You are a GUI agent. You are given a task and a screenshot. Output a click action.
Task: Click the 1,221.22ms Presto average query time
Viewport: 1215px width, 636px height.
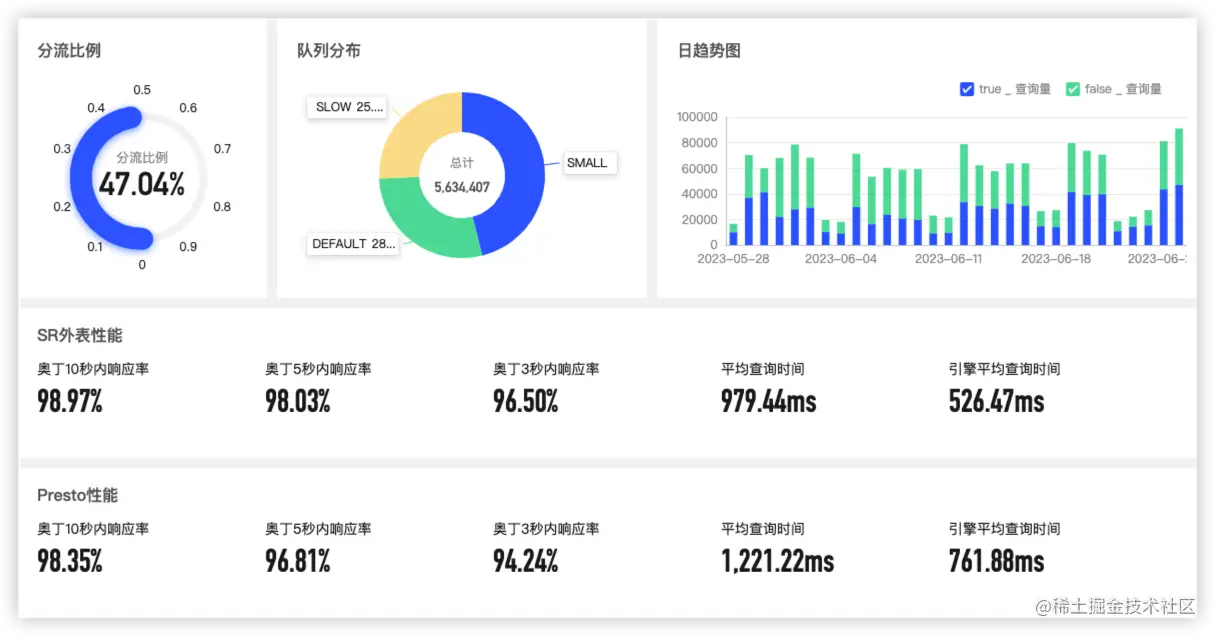click(x=775, y=561)
